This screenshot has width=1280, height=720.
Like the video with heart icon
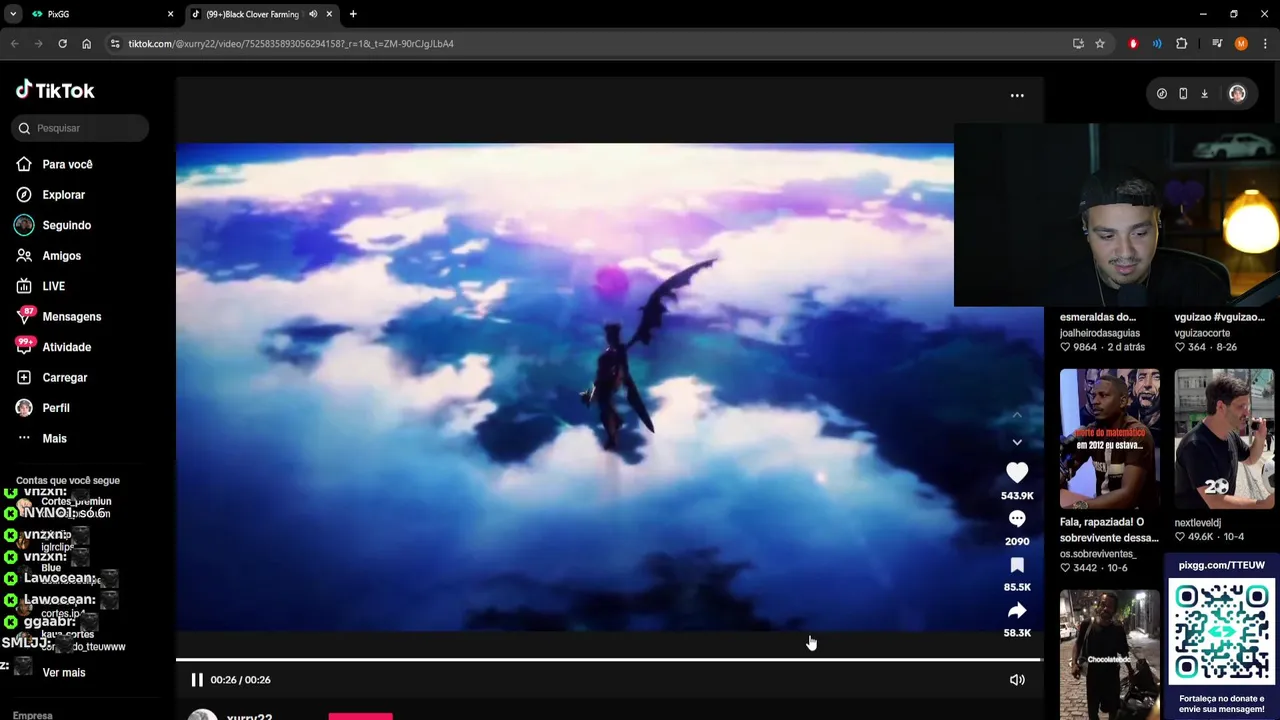tap(1017, 472)
